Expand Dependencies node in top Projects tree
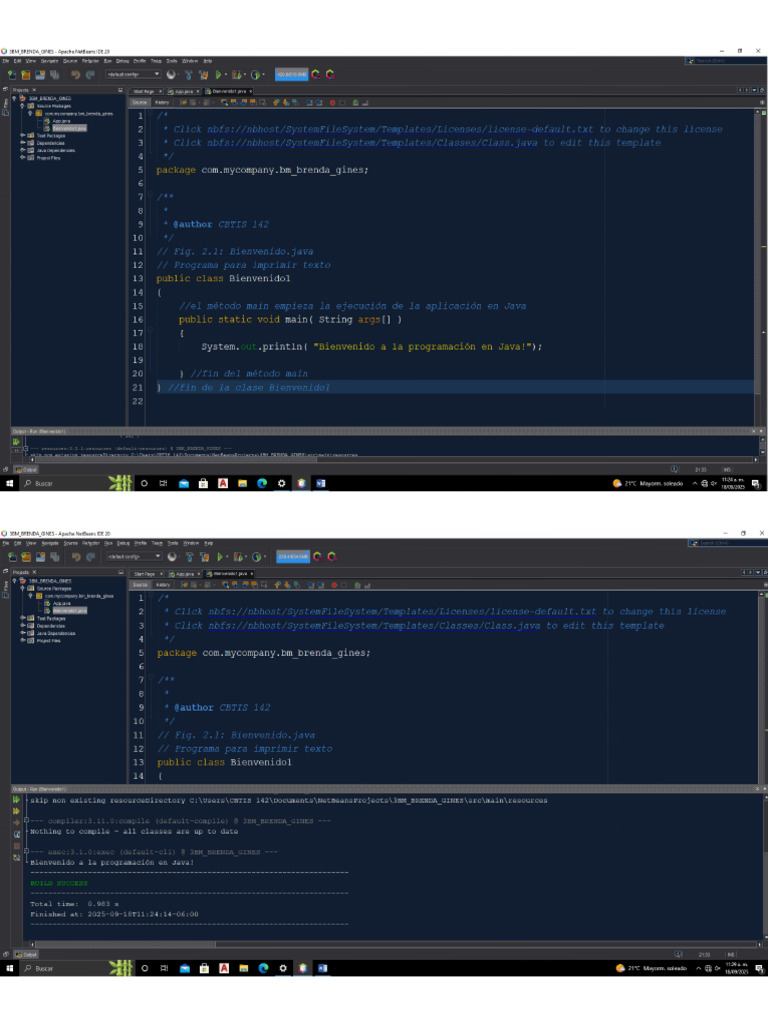This screenshot has height=1024, width=768. (23, 143)
